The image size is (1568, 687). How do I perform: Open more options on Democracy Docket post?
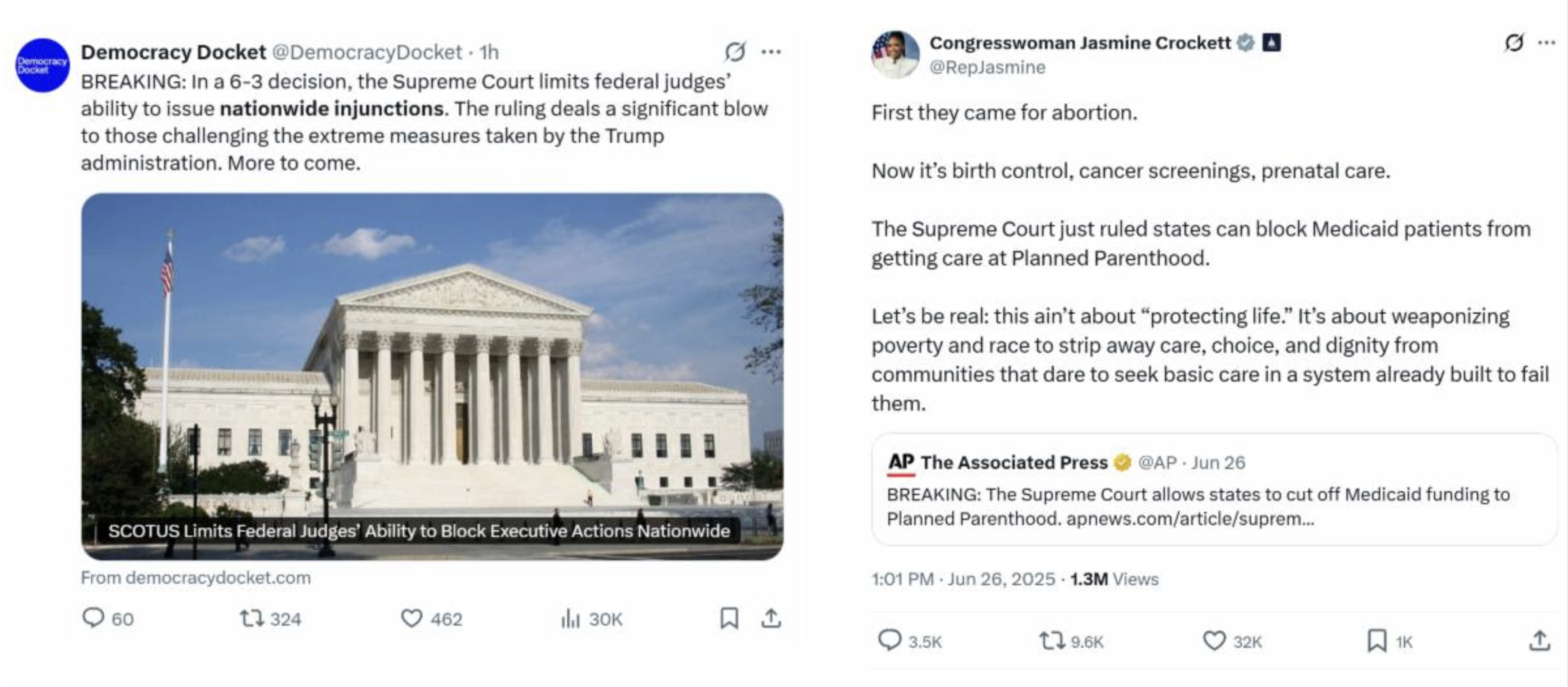(x=771, y=52)
